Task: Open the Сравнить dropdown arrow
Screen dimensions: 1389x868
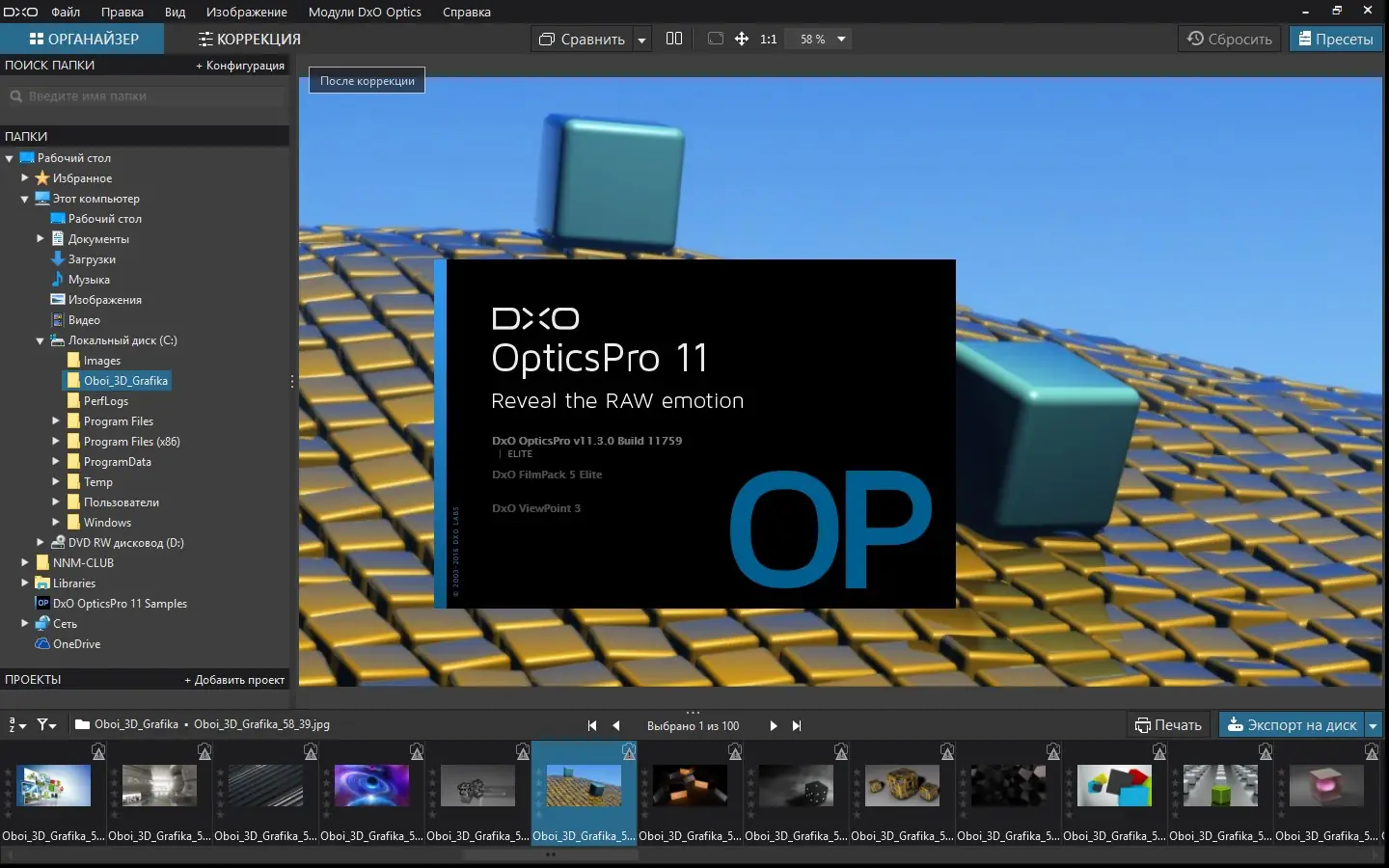Action: click(641, 40)
